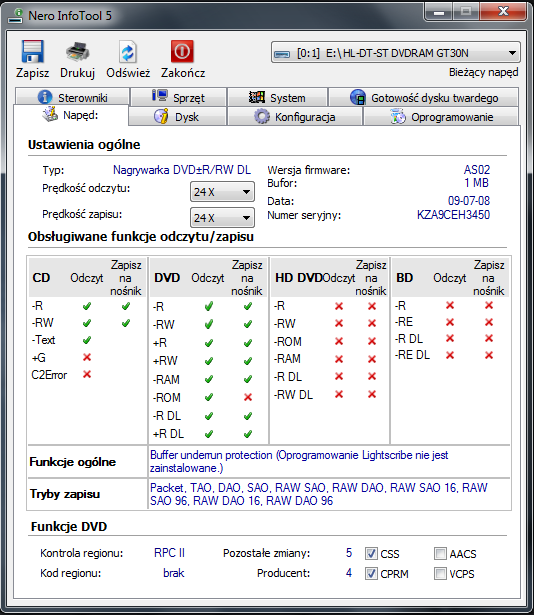Screen dimensions: 534x615
Task: Click the drive icon in the drive selector
Action: point(282,54)
